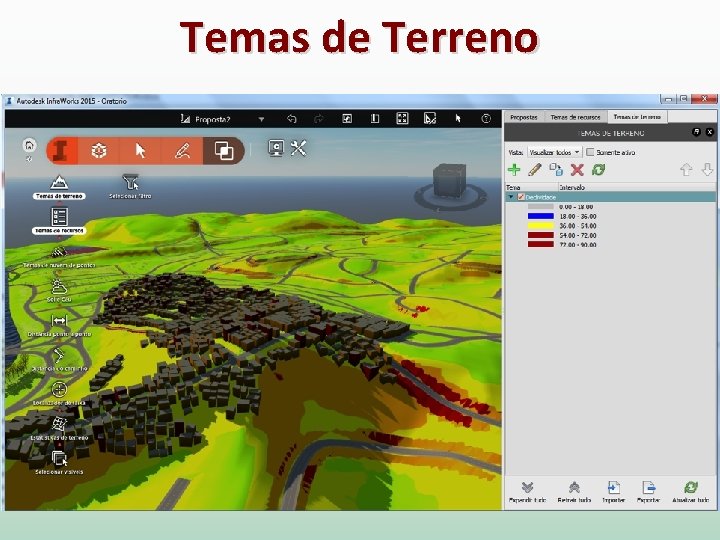Screen dimensions: 720x540
Task: Click yellow swatch for 36.00 - 54.00
Action: coord(540,225)
